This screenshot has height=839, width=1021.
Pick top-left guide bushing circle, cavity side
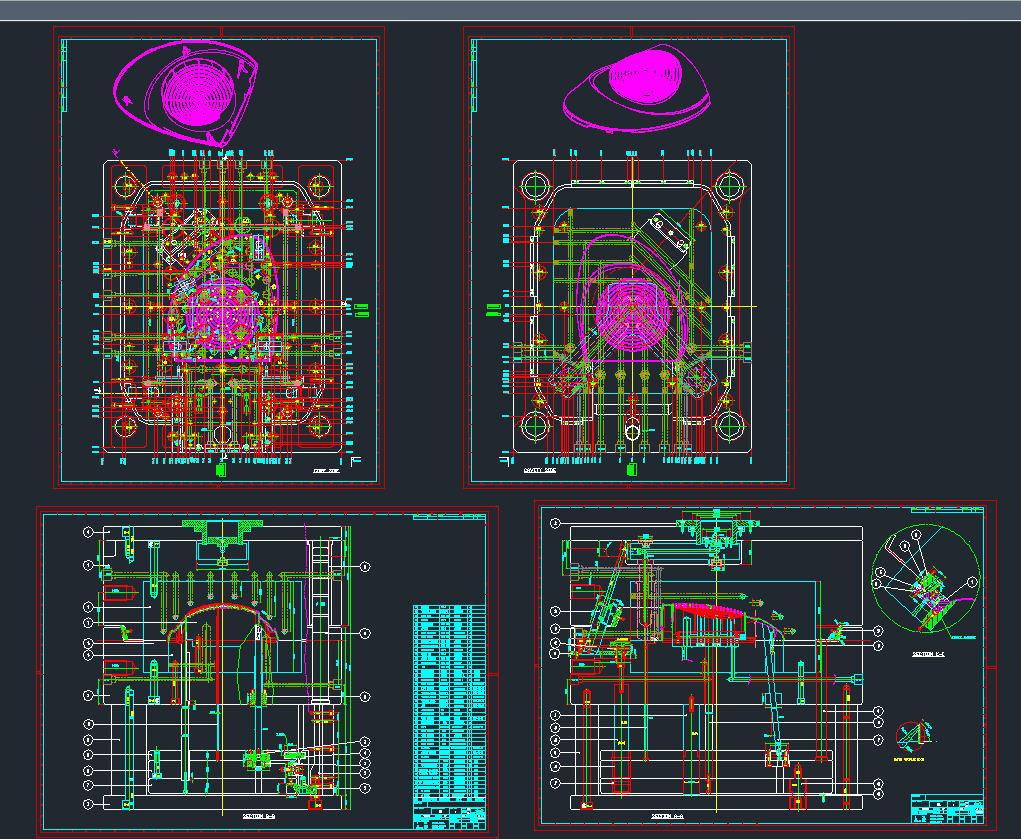pyautogui.click(x=536, y=186)
